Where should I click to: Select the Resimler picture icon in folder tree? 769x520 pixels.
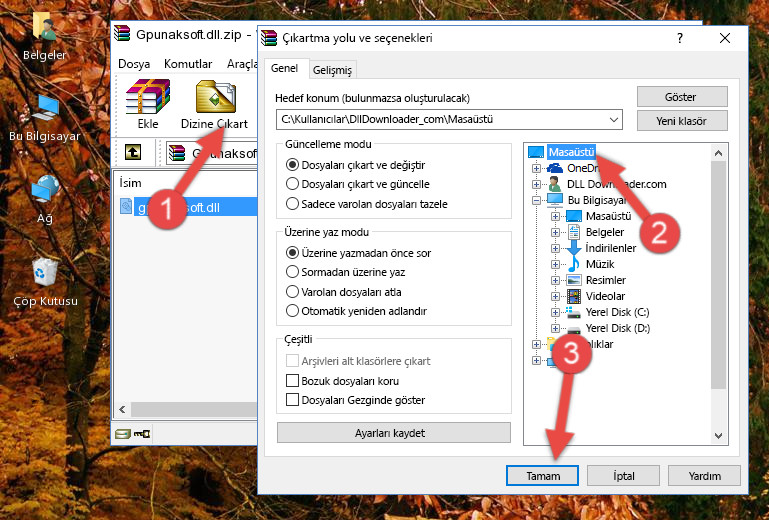click(x=574, y=280)
